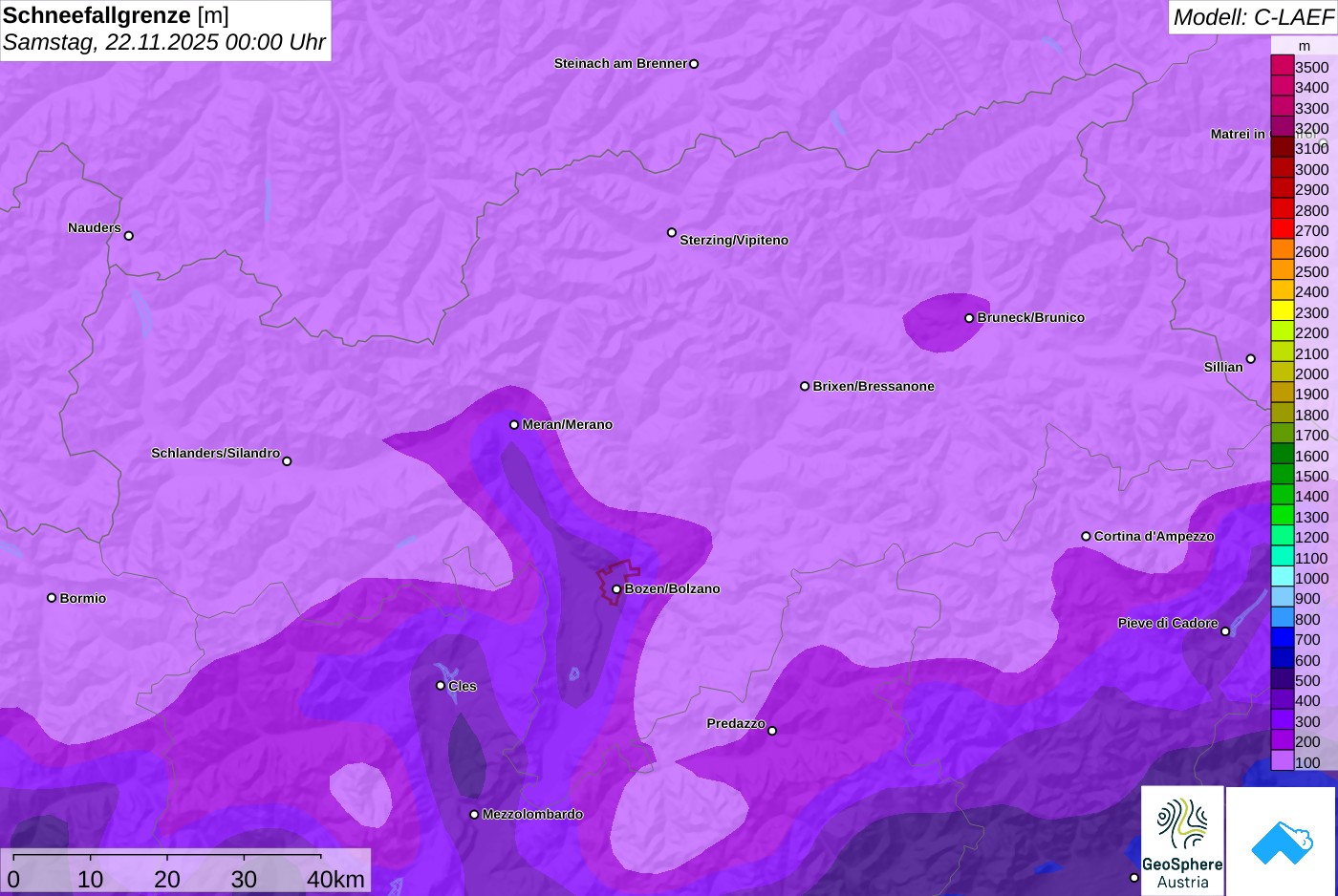Click the Sterzing/Vipiteno label
The image size is (1338, 896).
click(x=734, y=241)
